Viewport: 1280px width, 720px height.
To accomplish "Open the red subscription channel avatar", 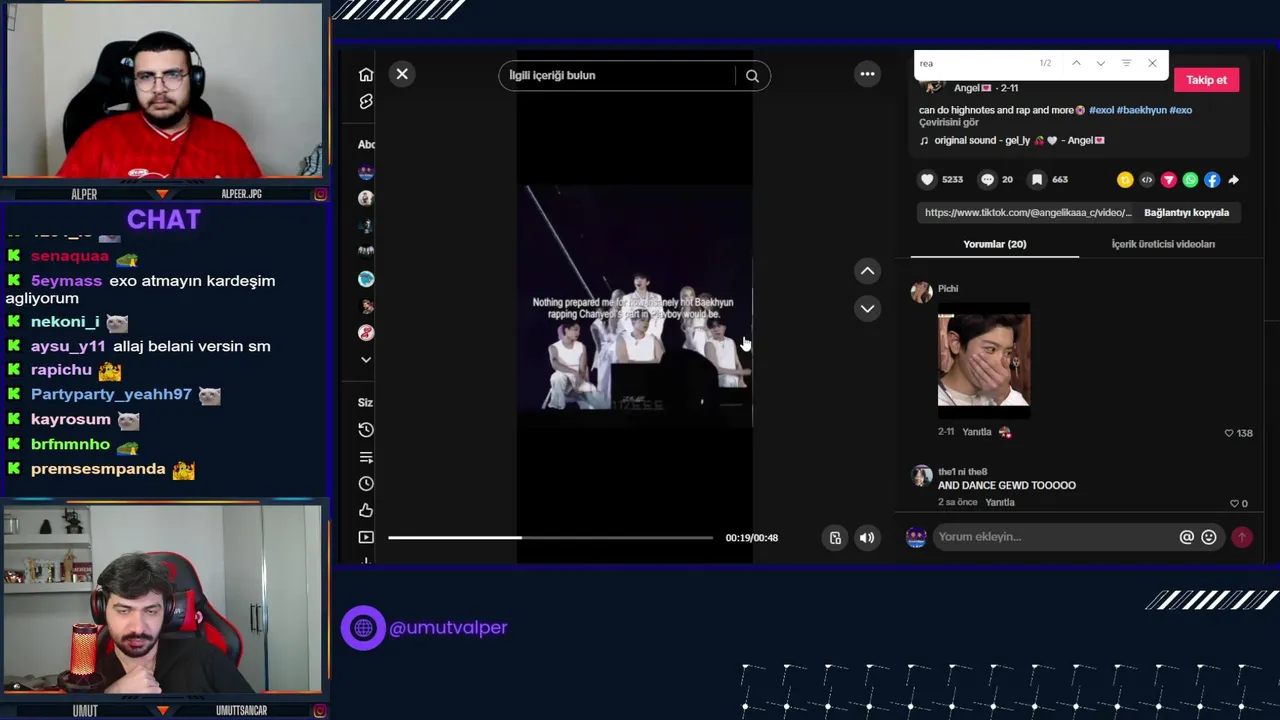I will (x=366, y=332).
